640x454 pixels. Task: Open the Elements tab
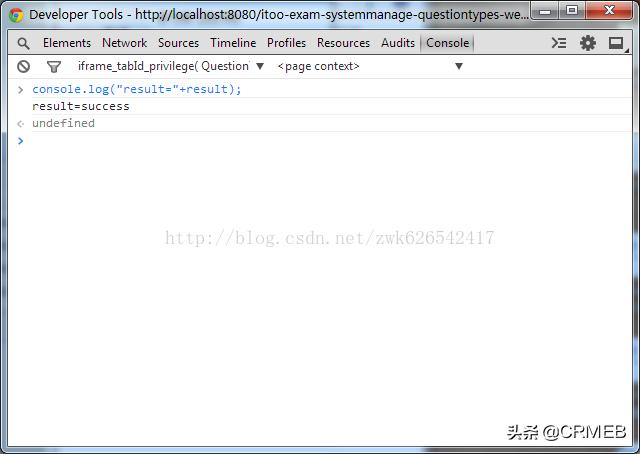(67, 43)
